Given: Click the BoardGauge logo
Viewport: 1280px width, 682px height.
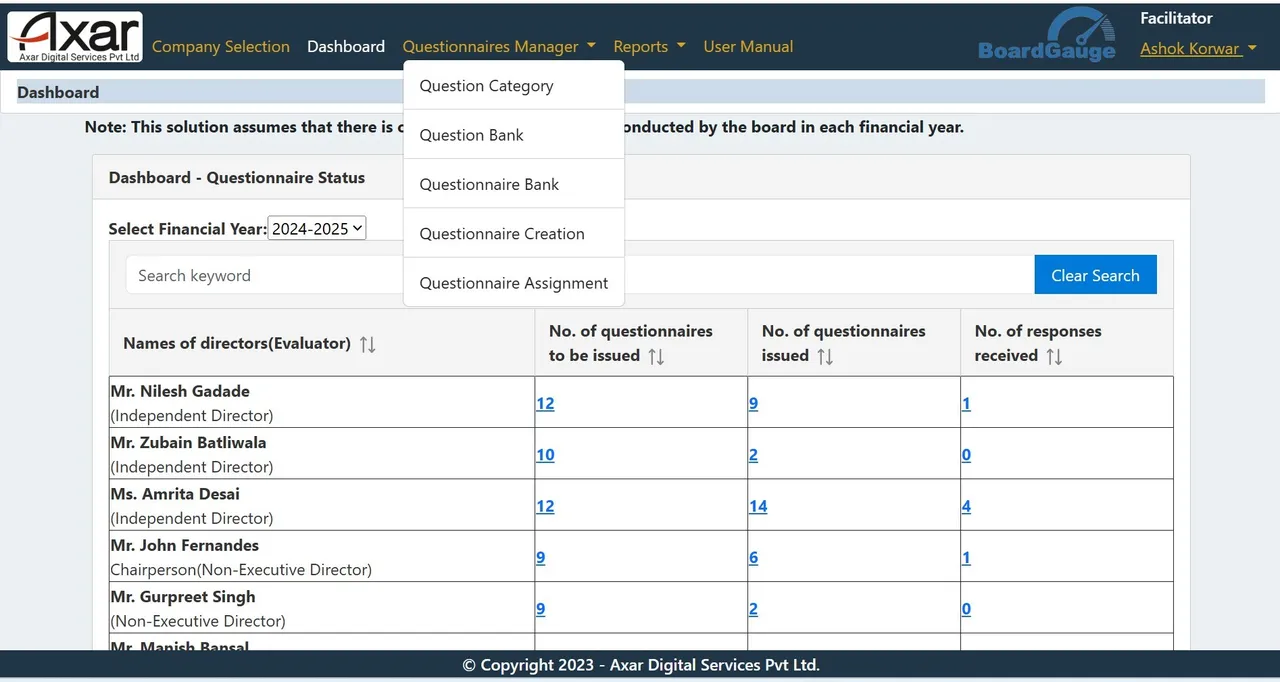Looking at the screenshot, I should click(x=1046, y=35).
